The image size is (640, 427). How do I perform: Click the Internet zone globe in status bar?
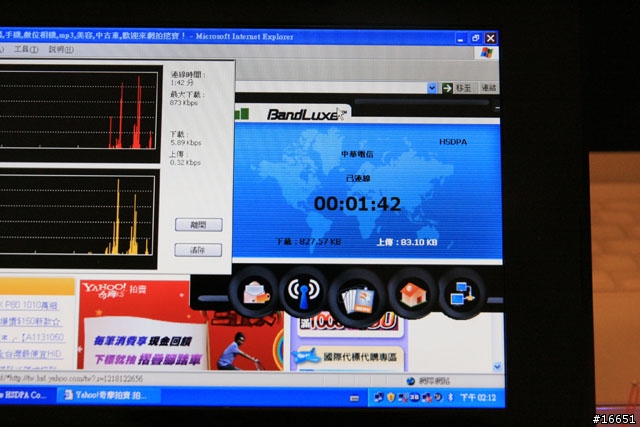coord(411,381)
